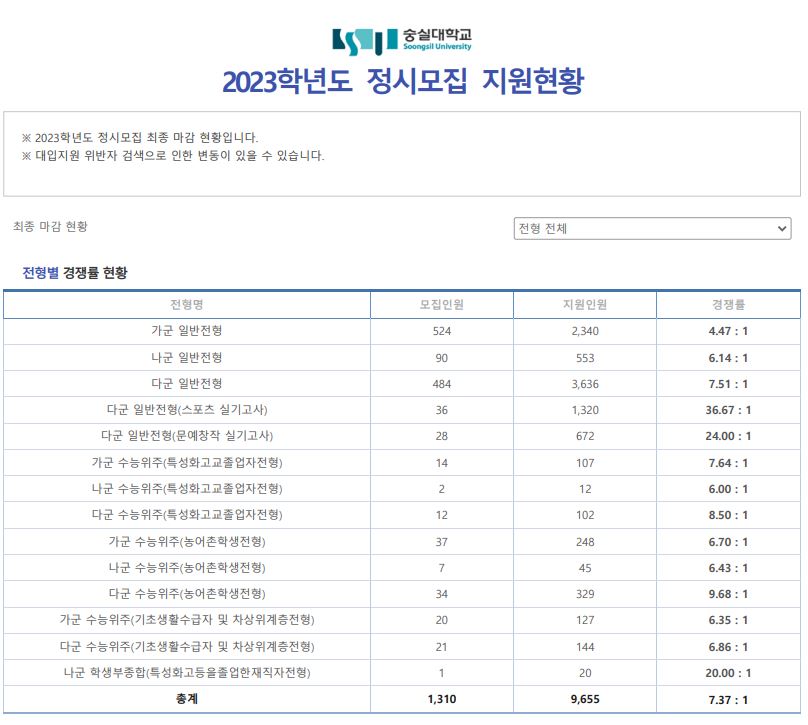Open the 전형 전체 dropdown
This screenshot has height=725, width=808.
(x=652, y=228)
